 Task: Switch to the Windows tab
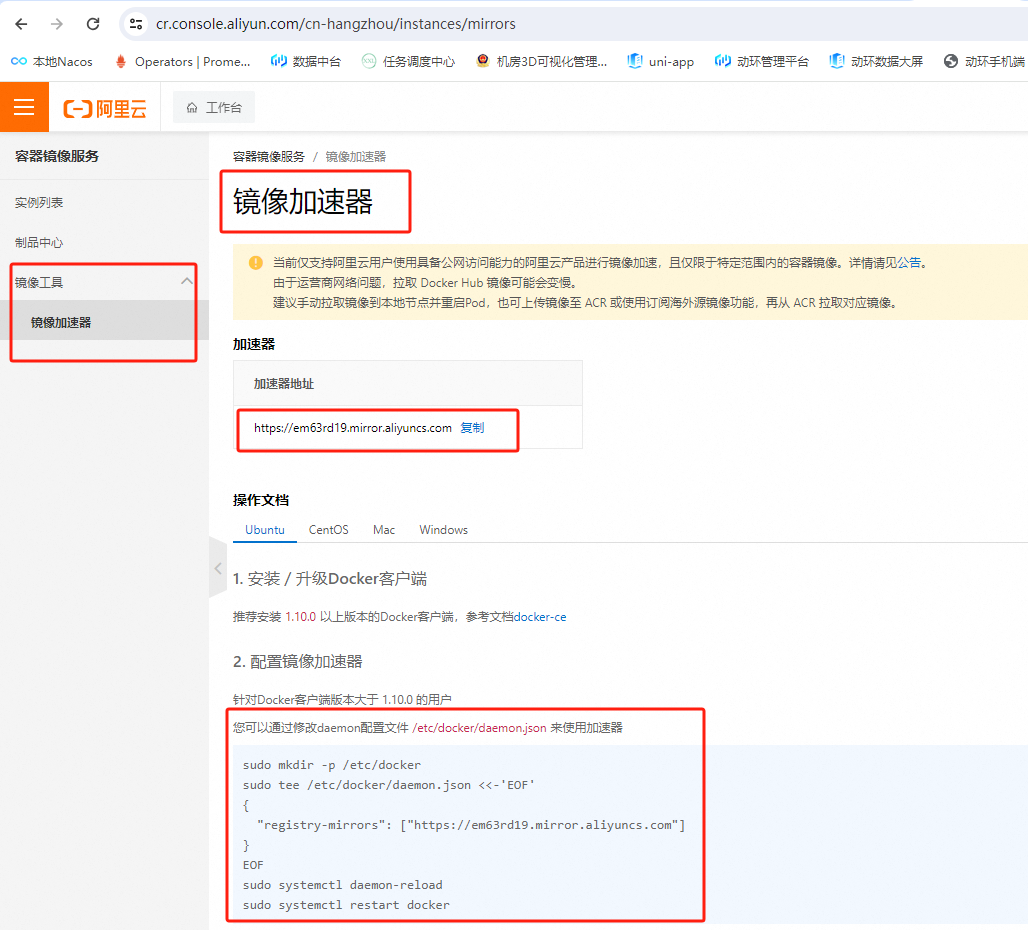444,530
